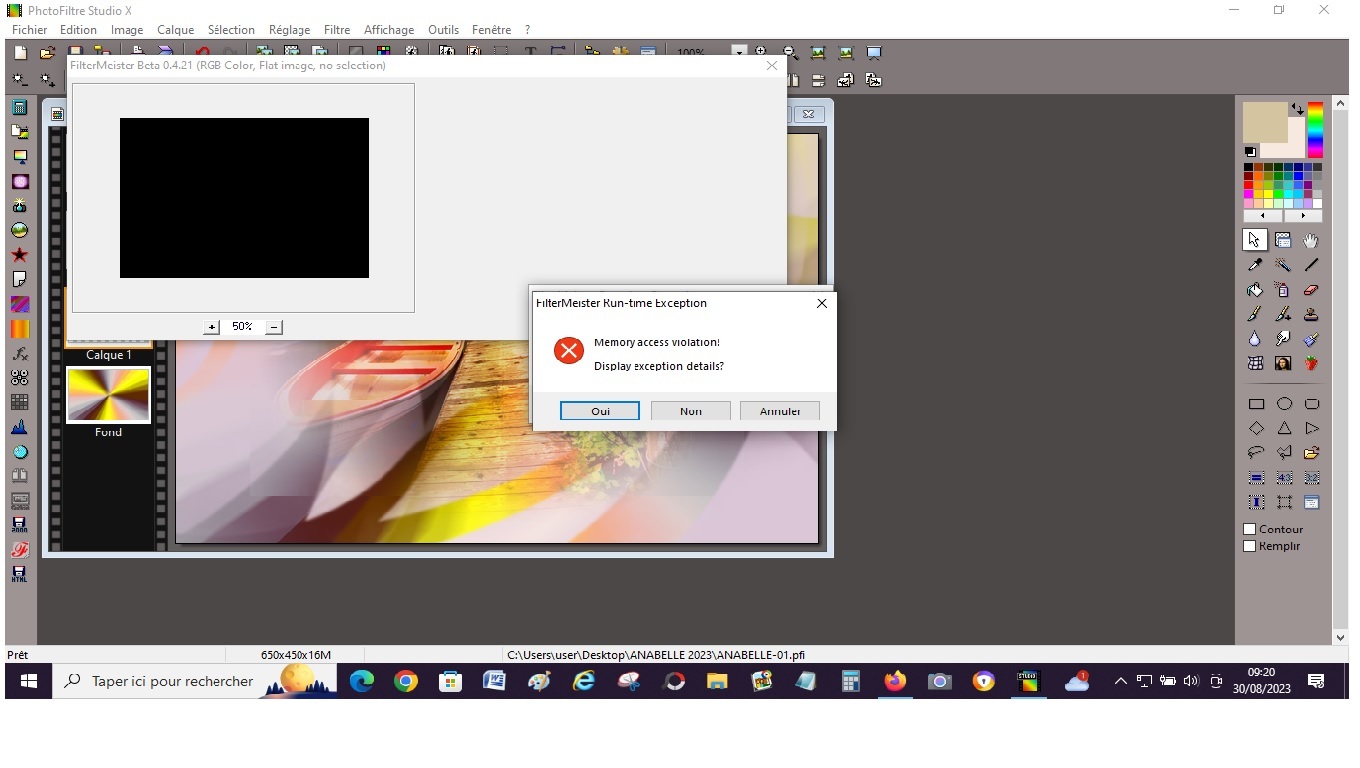Open the Edition menu
The height and width of the screenshot is (768, 1360).
point(78,30)
